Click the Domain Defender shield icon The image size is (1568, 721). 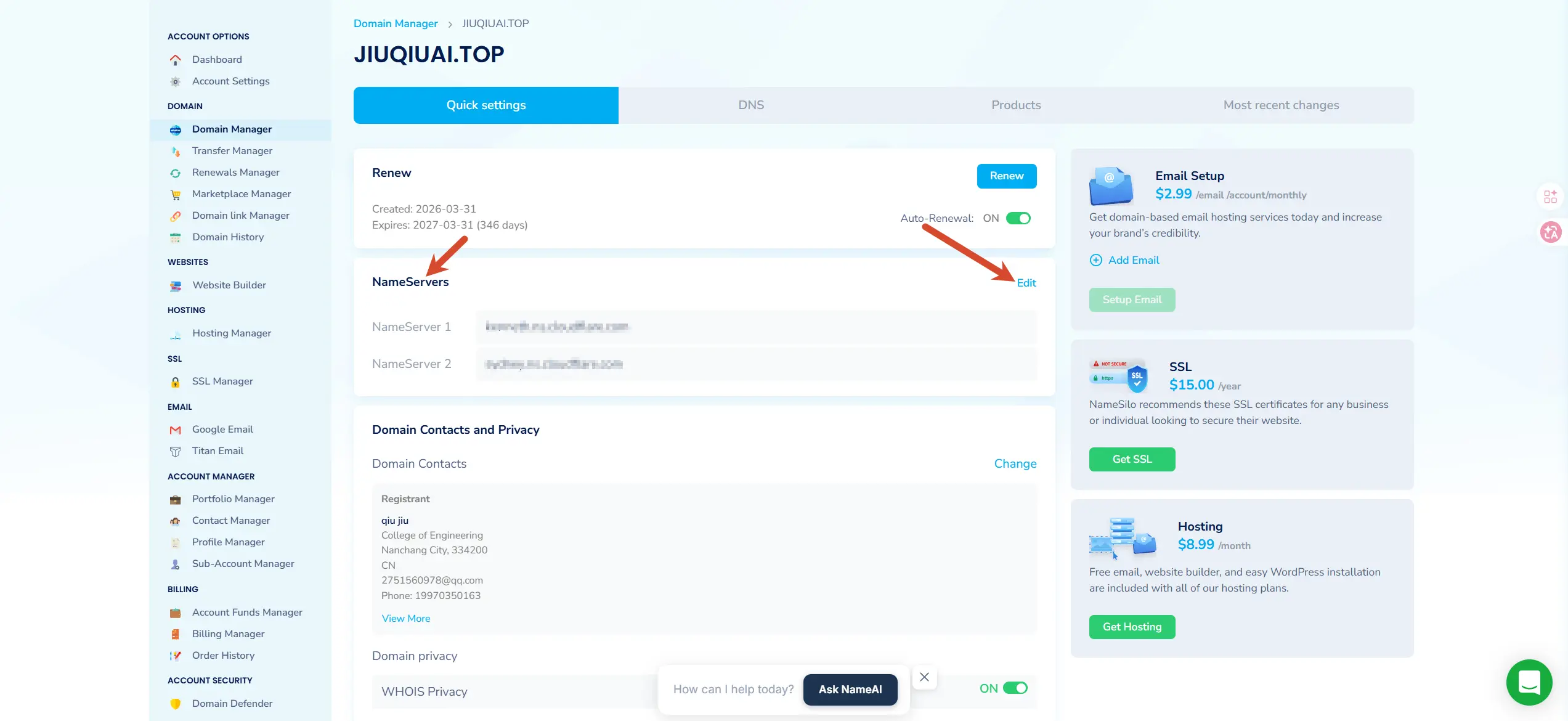[176, 704]
